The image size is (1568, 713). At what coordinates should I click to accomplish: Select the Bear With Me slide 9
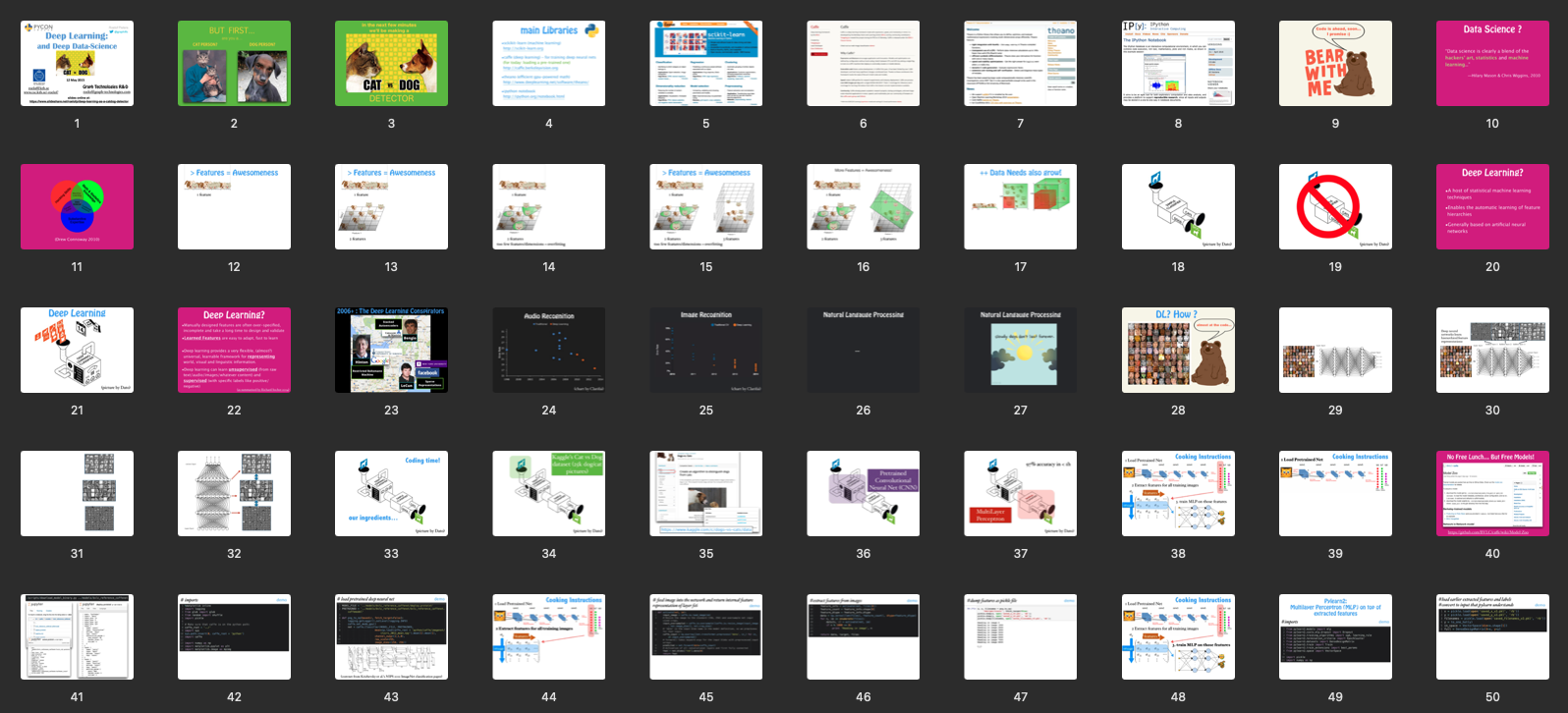(1335, 63)
